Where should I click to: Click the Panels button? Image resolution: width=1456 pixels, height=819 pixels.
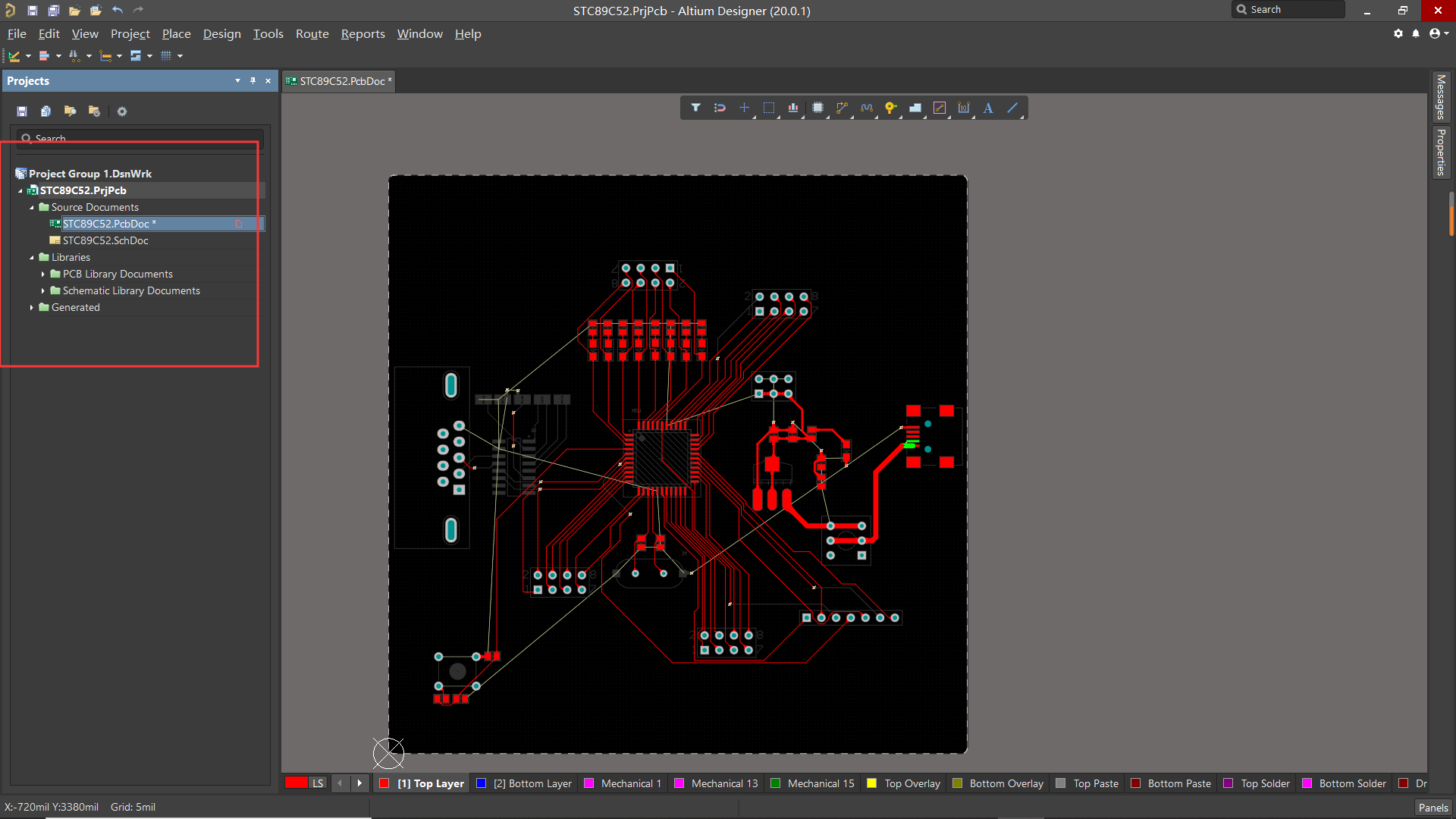1432,808
